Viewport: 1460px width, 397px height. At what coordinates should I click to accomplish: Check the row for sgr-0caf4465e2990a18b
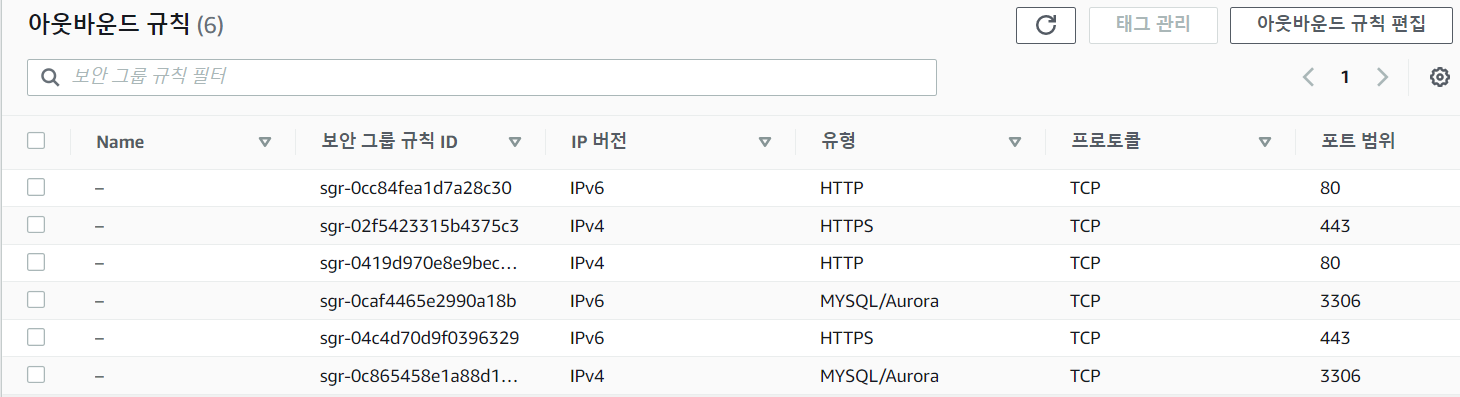tap(36, 300)
